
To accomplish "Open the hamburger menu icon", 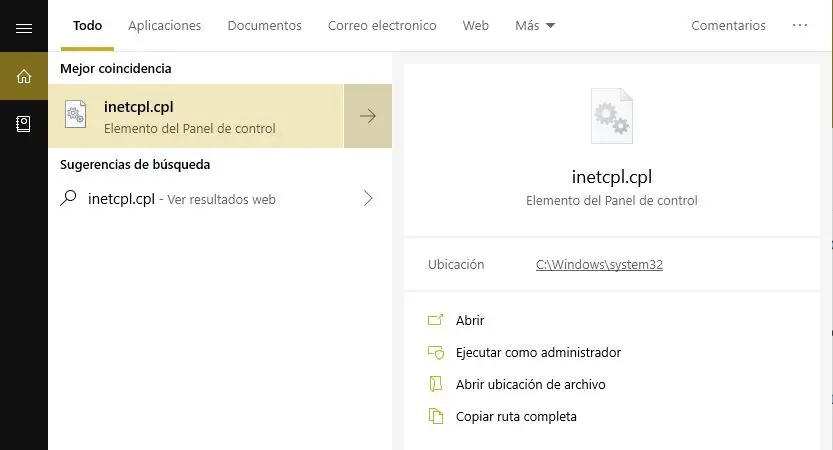I will 24,27.
